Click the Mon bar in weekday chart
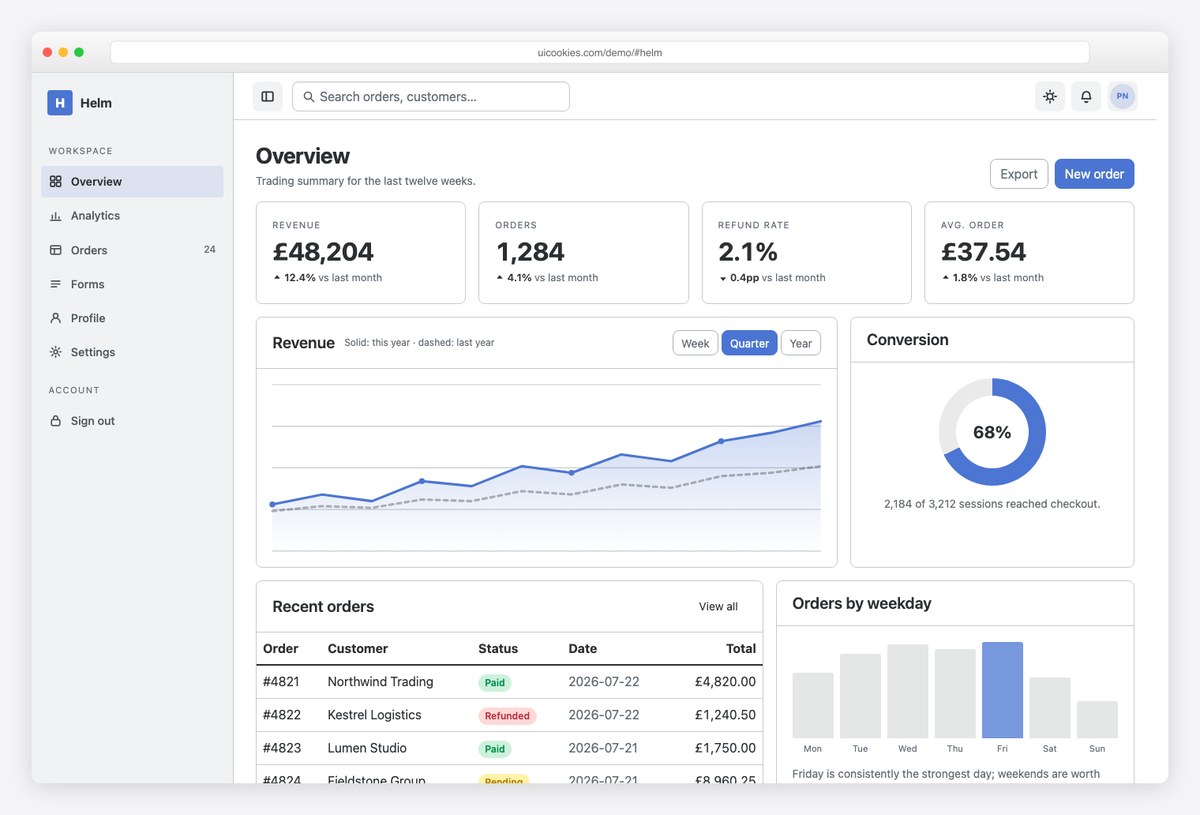1200x815 pixels. pos(813,706)
